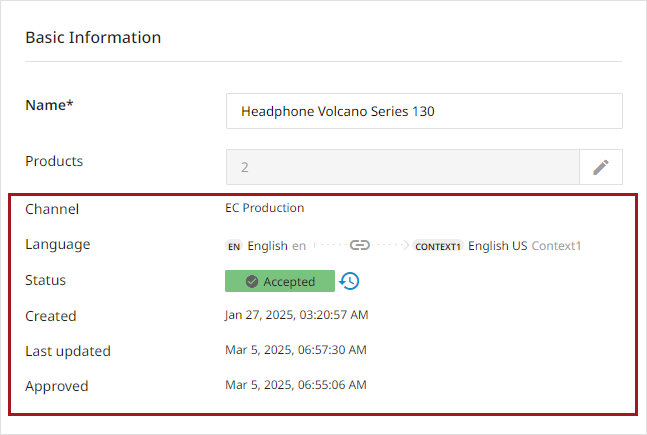The width and height of the screenshot is (647, 435).
Task: Click the source language text English en
Action: (x=277, y=245)
